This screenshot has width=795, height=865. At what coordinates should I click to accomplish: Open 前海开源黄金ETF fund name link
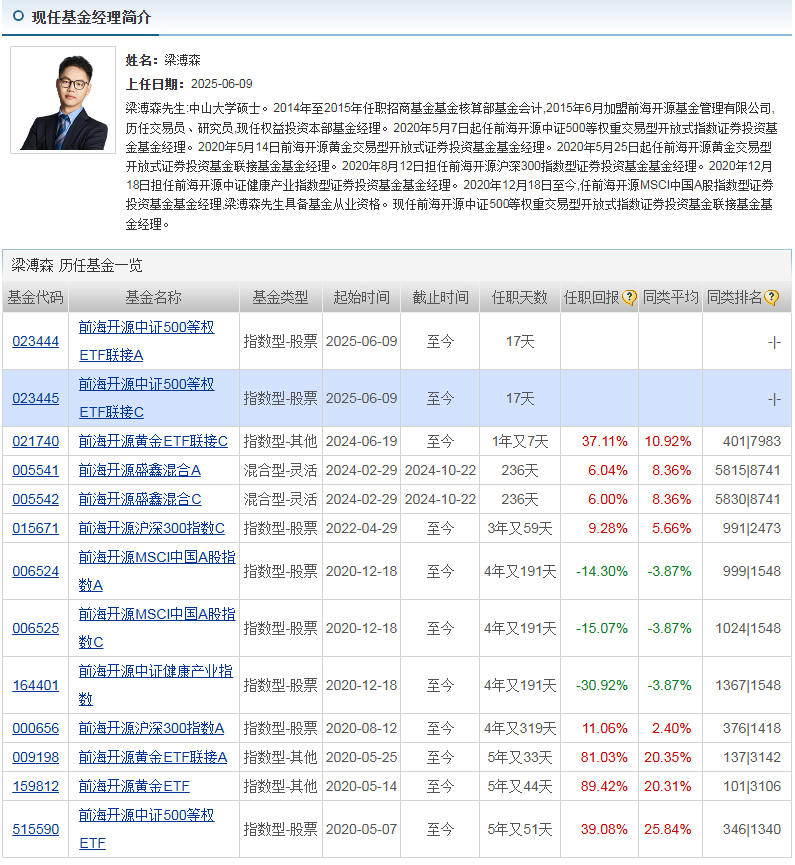(134, 786)
